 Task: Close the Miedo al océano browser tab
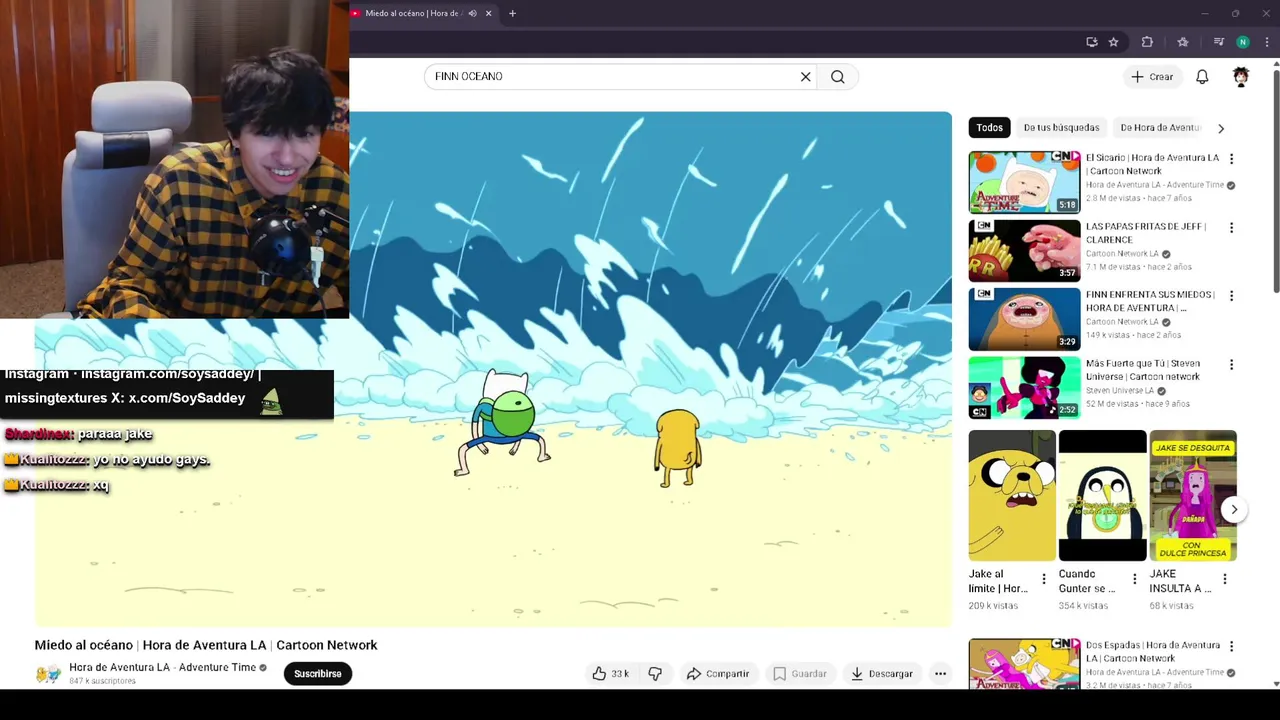(488, 13)
